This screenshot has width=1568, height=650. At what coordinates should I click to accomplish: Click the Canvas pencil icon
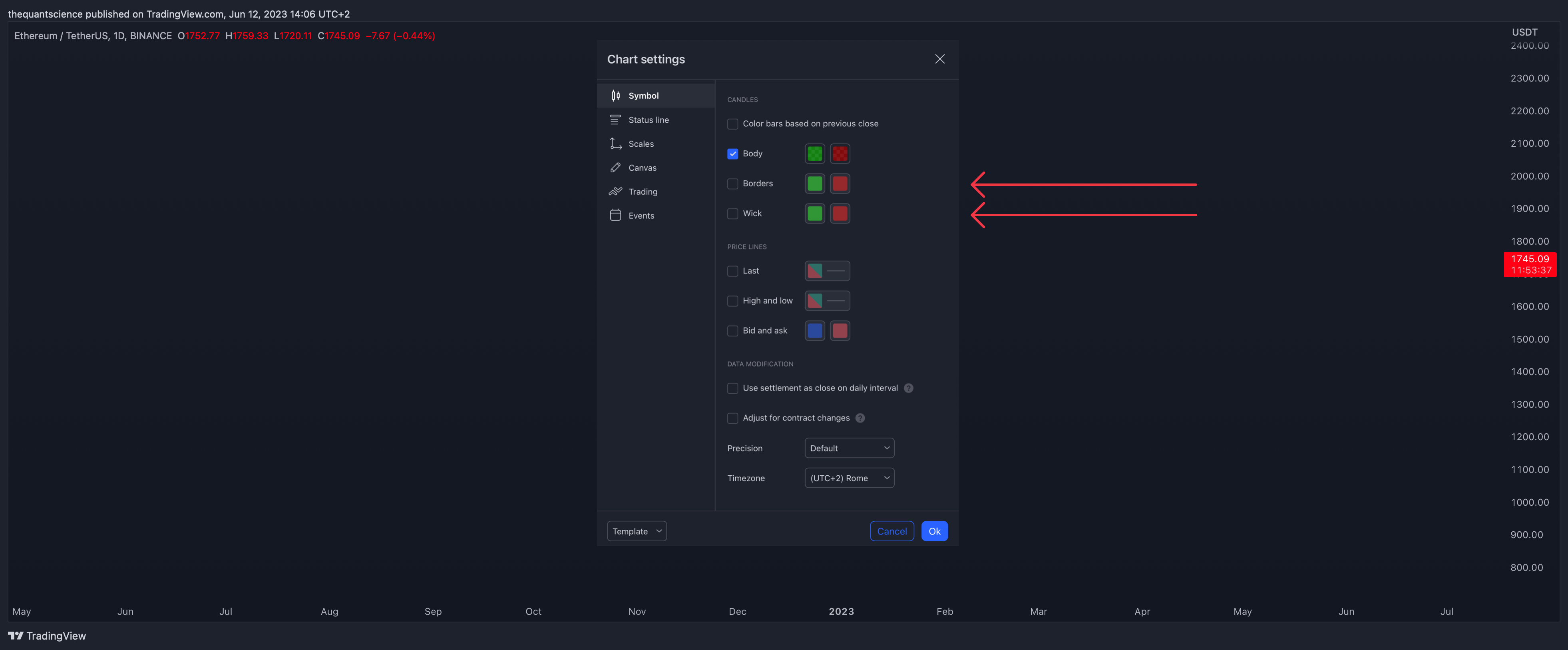point(615,167)
